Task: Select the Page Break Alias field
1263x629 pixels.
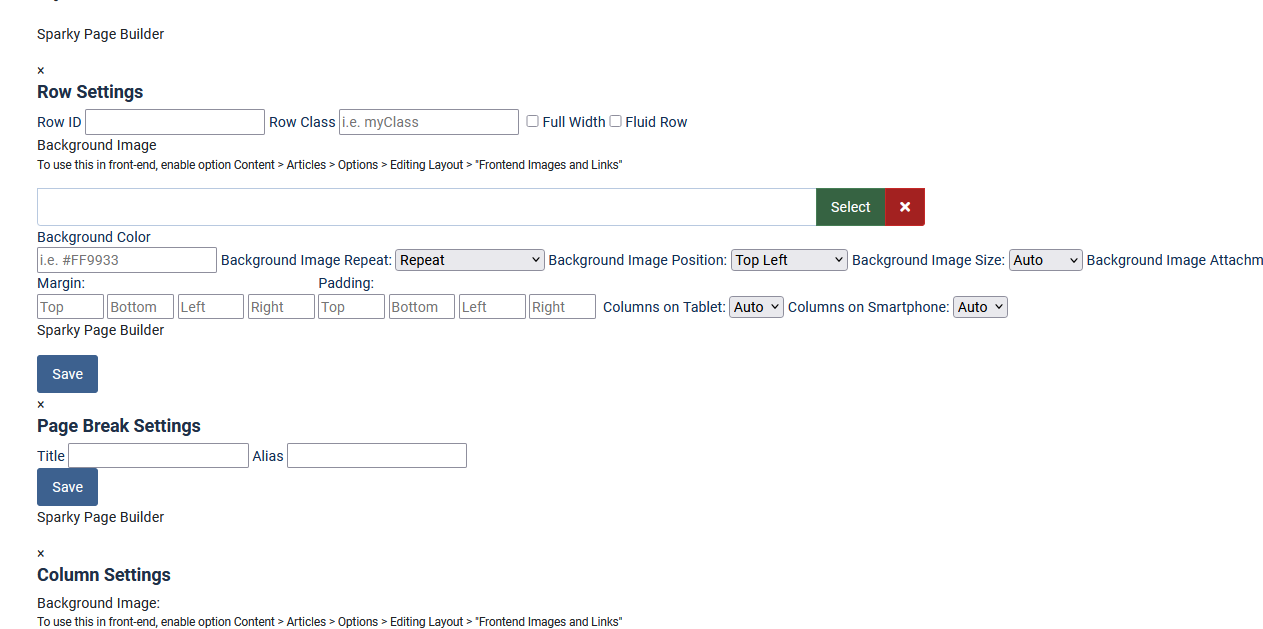Action: tap(377, 456)
